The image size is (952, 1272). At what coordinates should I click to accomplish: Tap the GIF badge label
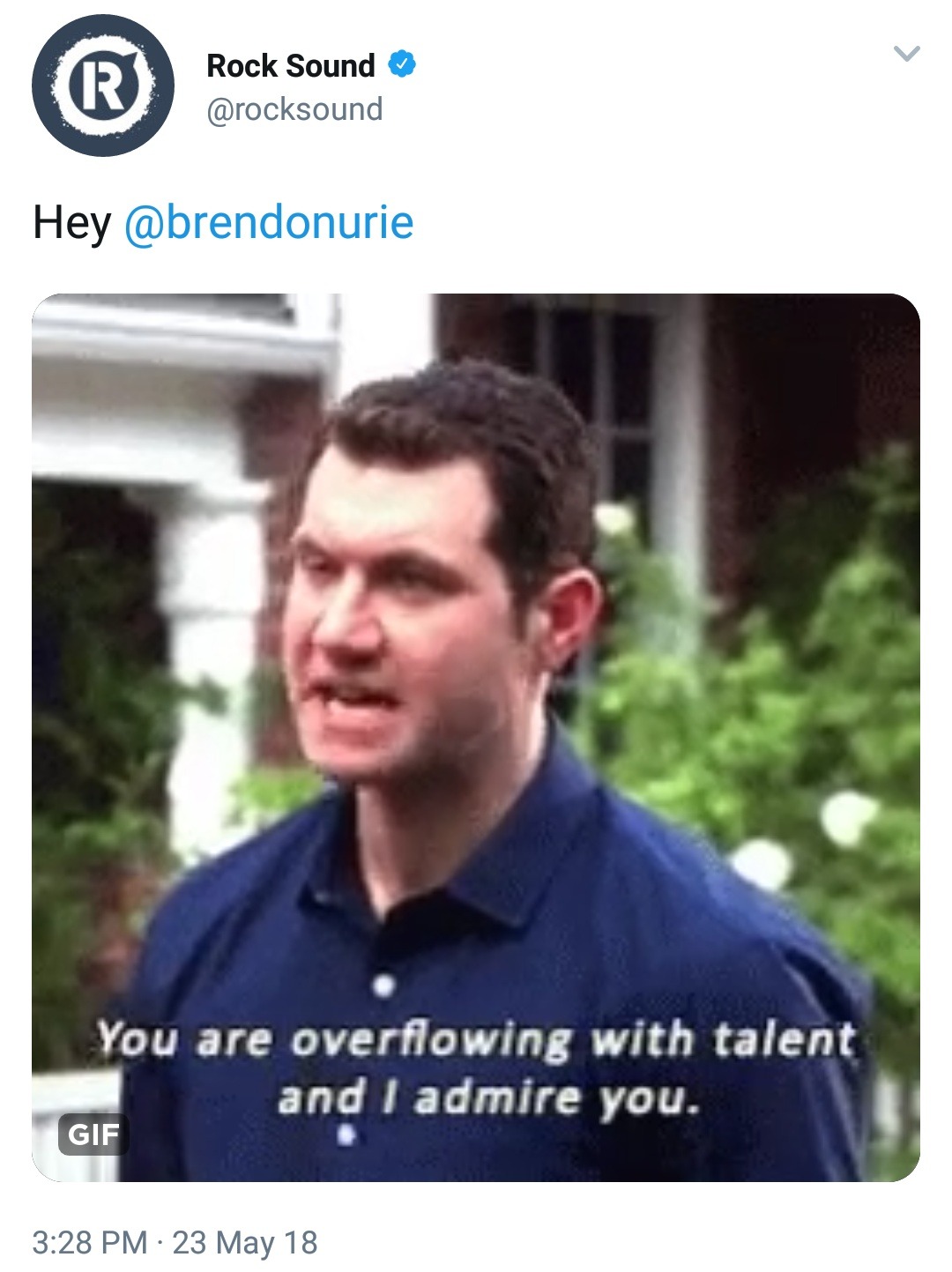point(93,1134)
